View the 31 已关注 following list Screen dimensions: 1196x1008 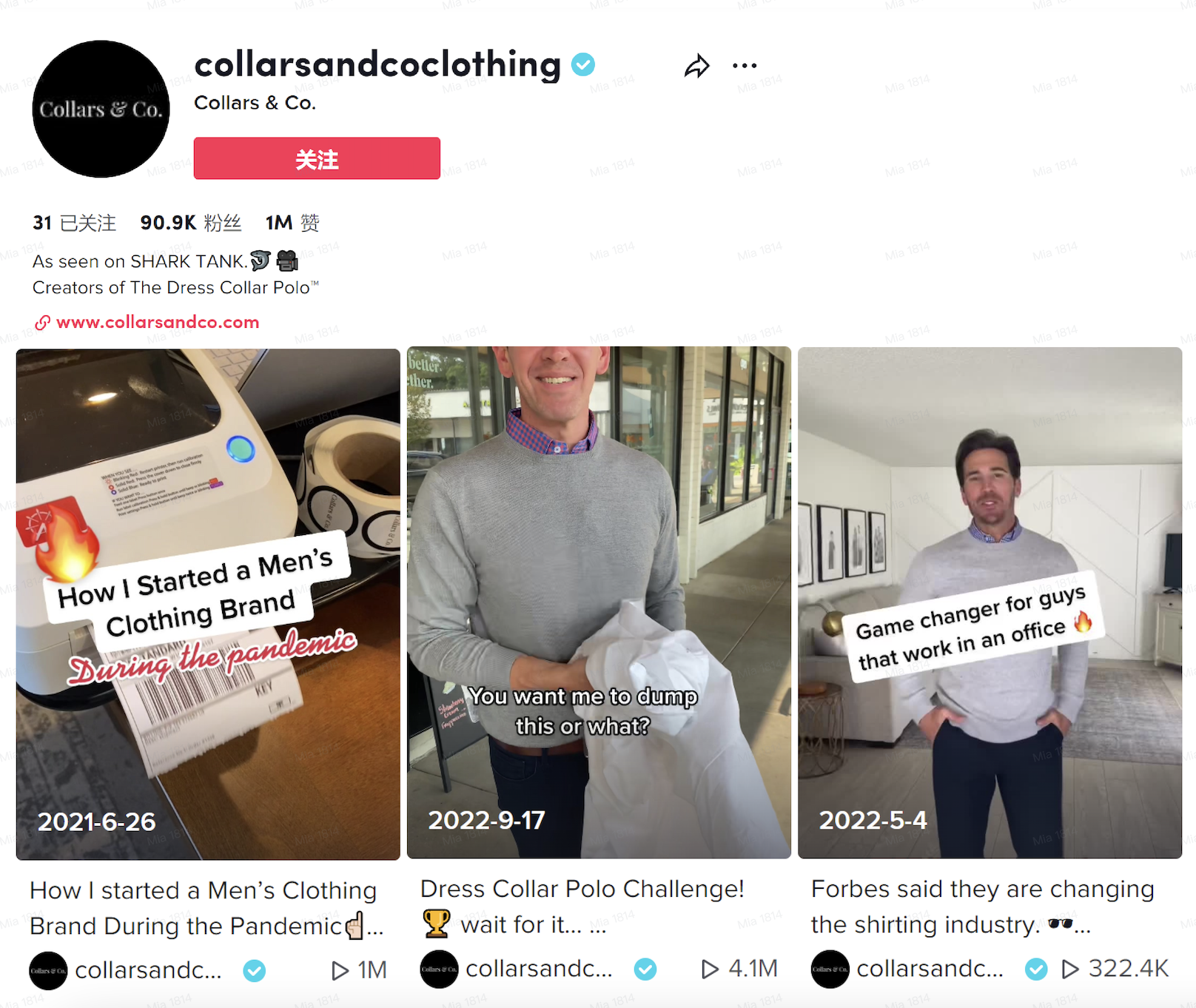[x=74, y=223]
